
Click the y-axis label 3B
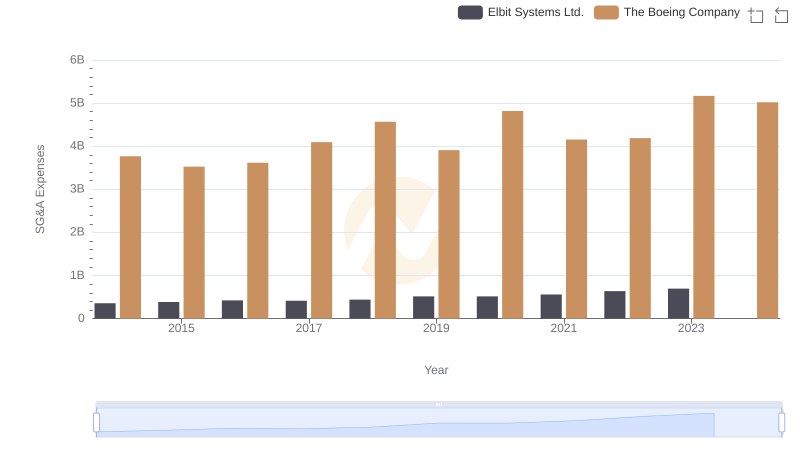click(77, 189)
